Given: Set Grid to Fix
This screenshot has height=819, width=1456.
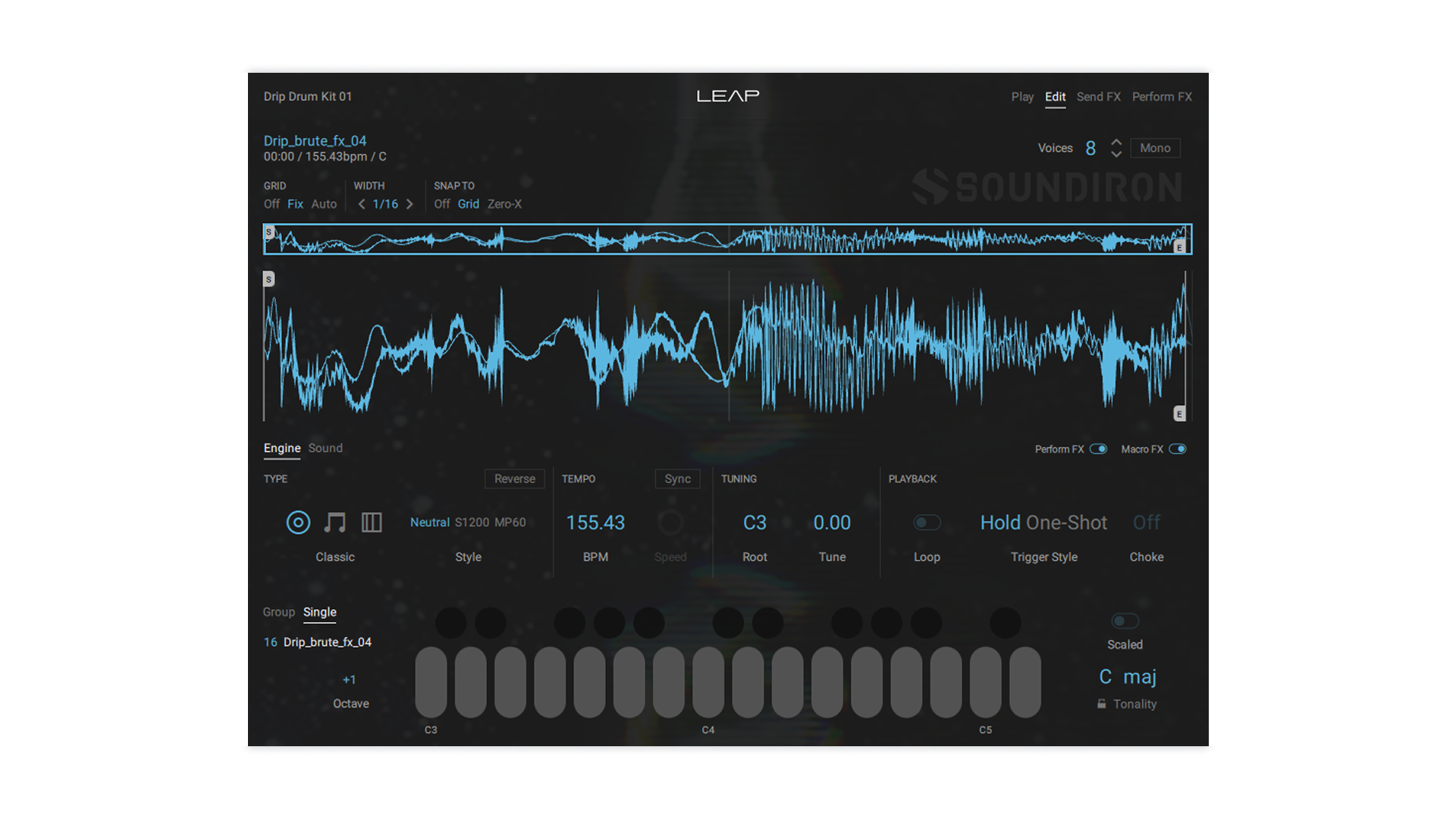Looking at the screenshot, I should point(295,204).
